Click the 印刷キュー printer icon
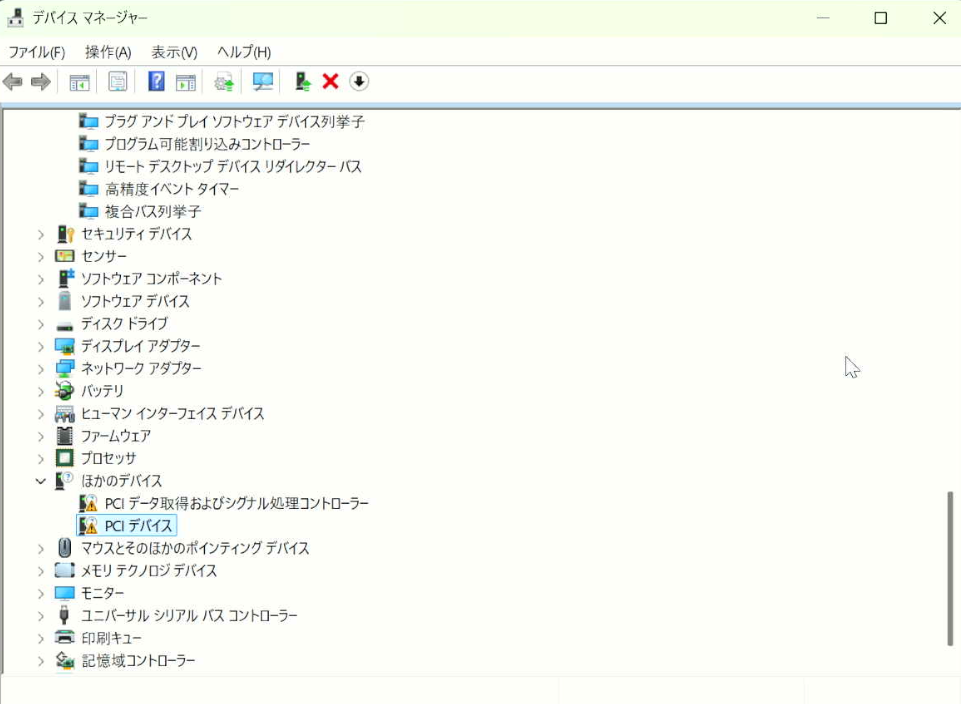The height and width of the screenshot is (704, 961). pyautogui.click(x=64, y=637)
